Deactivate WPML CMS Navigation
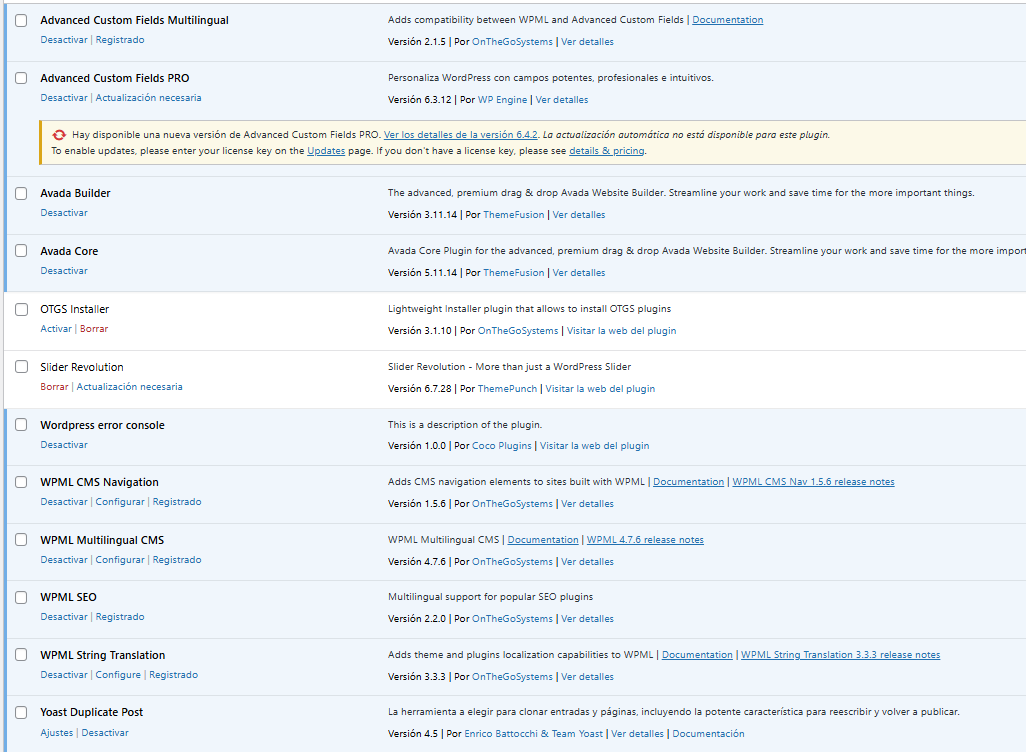 coord(64,502)
